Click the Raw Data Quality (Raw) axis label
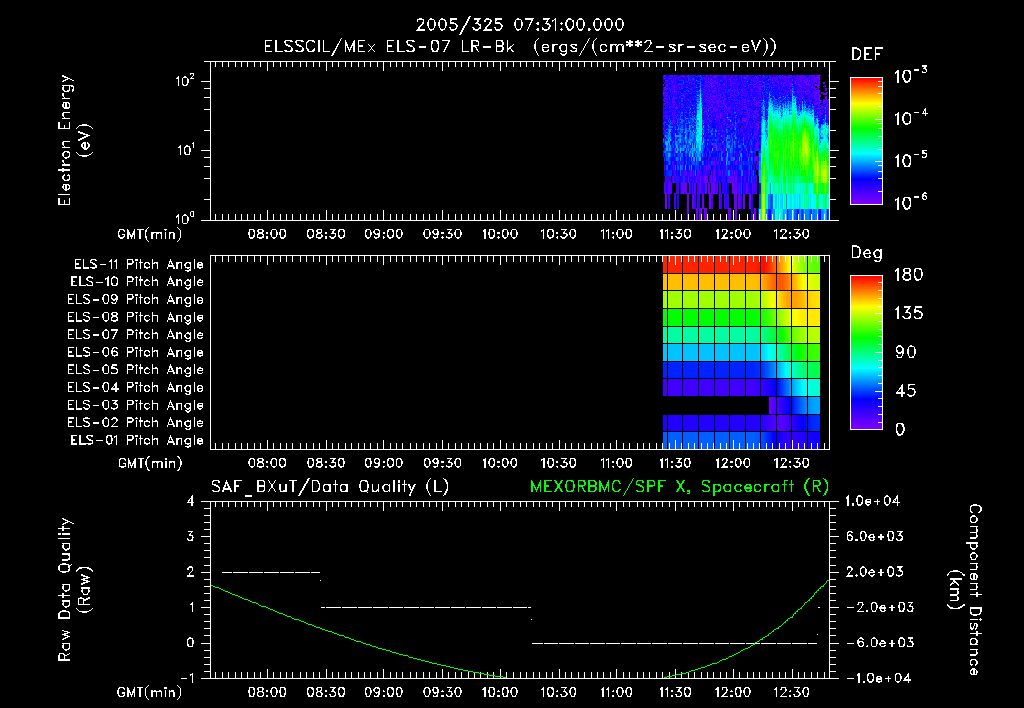Image resolution: width=1024 pixels, height=708 pixels. 74,590
